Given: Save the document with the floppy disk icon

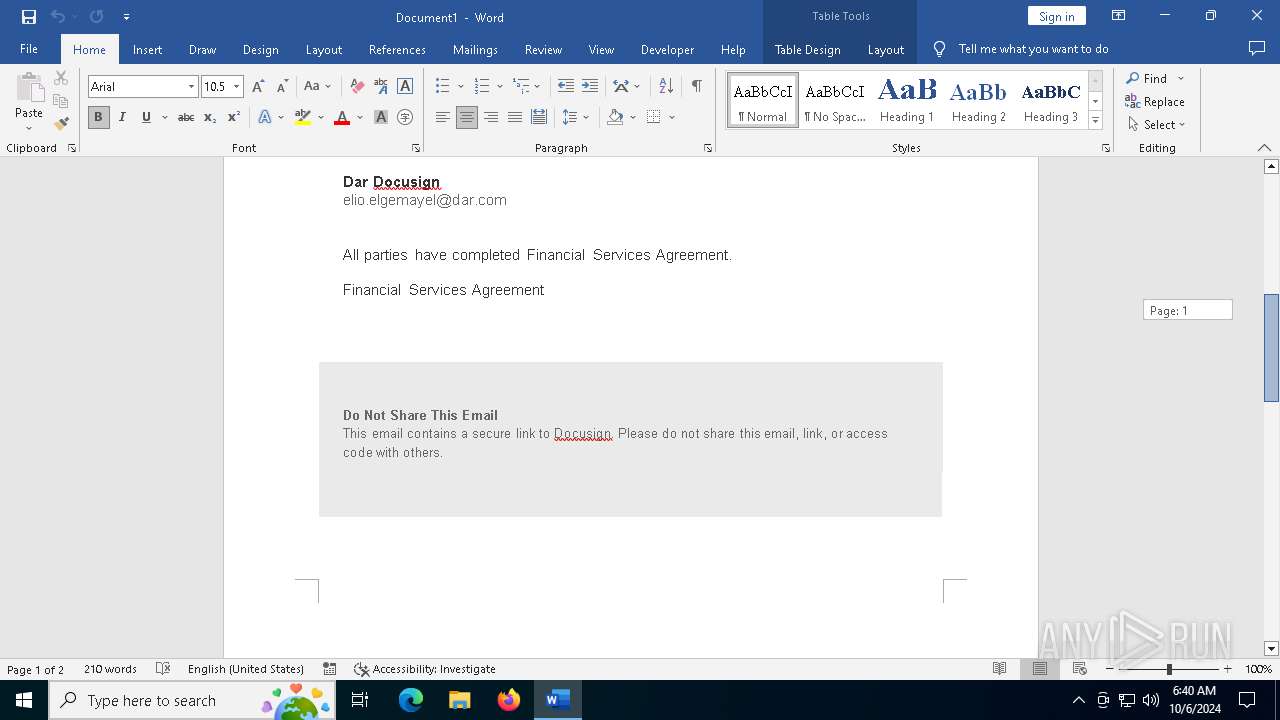Looking at the screenshot, I should point(29,17).
